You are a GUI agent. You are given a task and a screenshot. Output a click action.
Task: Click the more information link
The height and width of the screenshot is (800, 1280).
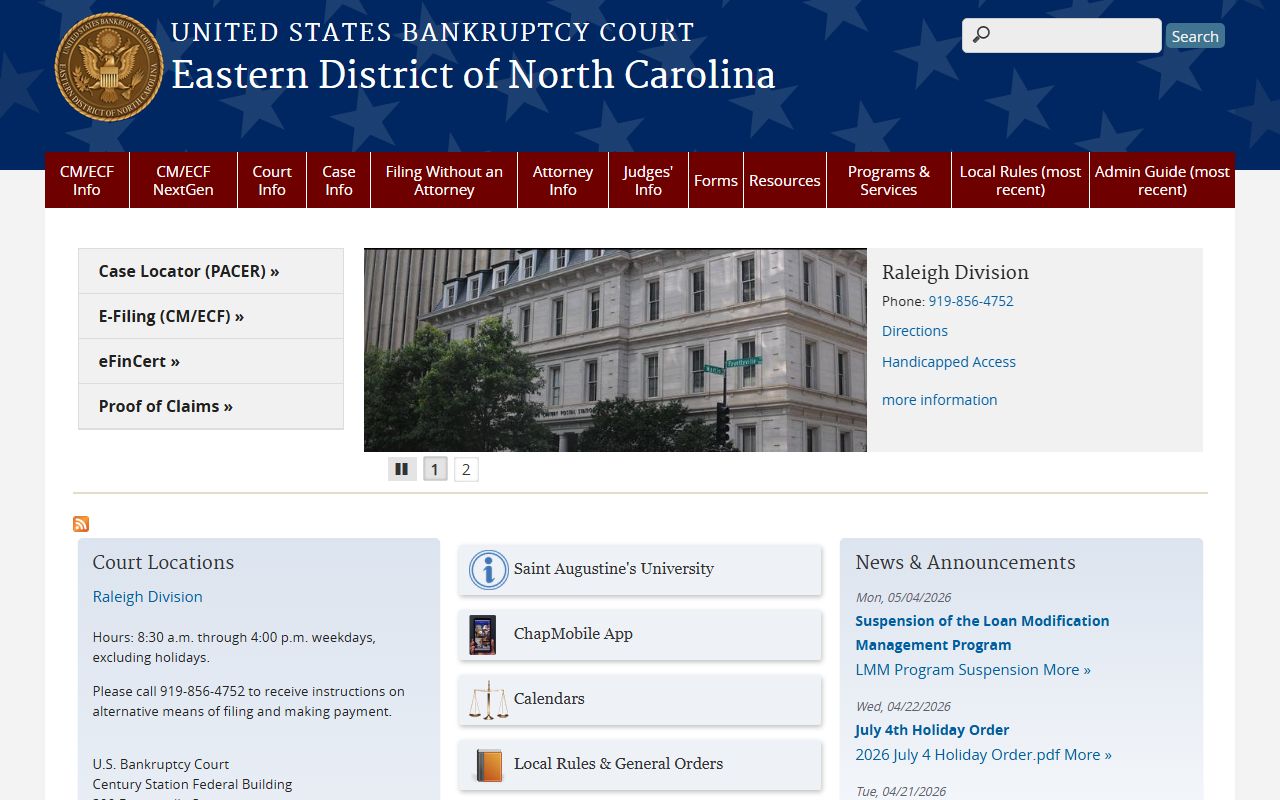pyautogui.click(x=940, y=400)
